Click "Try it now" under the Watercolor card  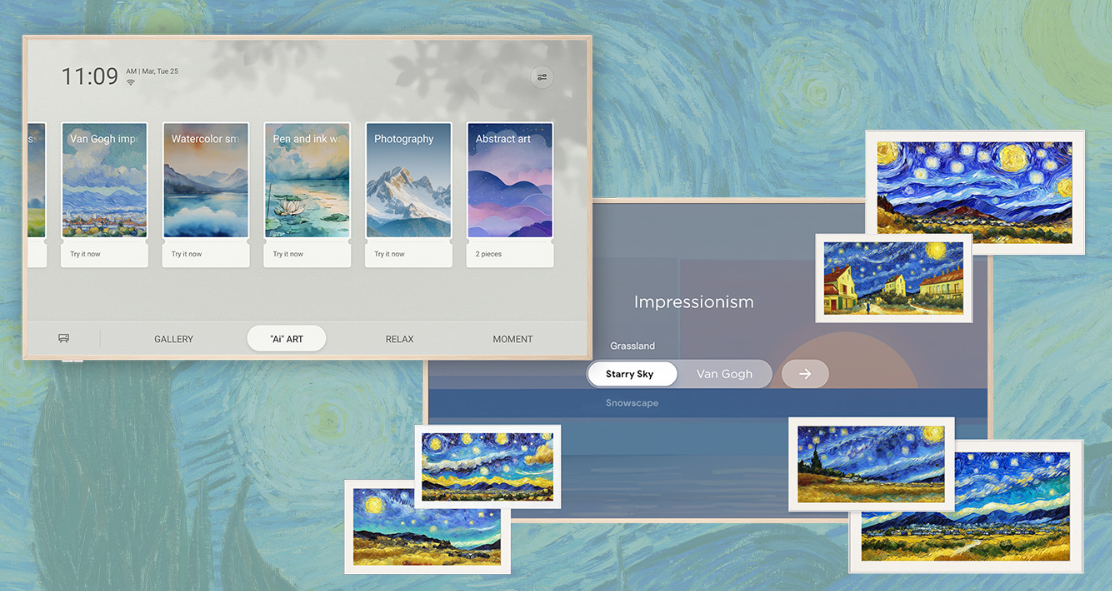(x=187, y=254)
